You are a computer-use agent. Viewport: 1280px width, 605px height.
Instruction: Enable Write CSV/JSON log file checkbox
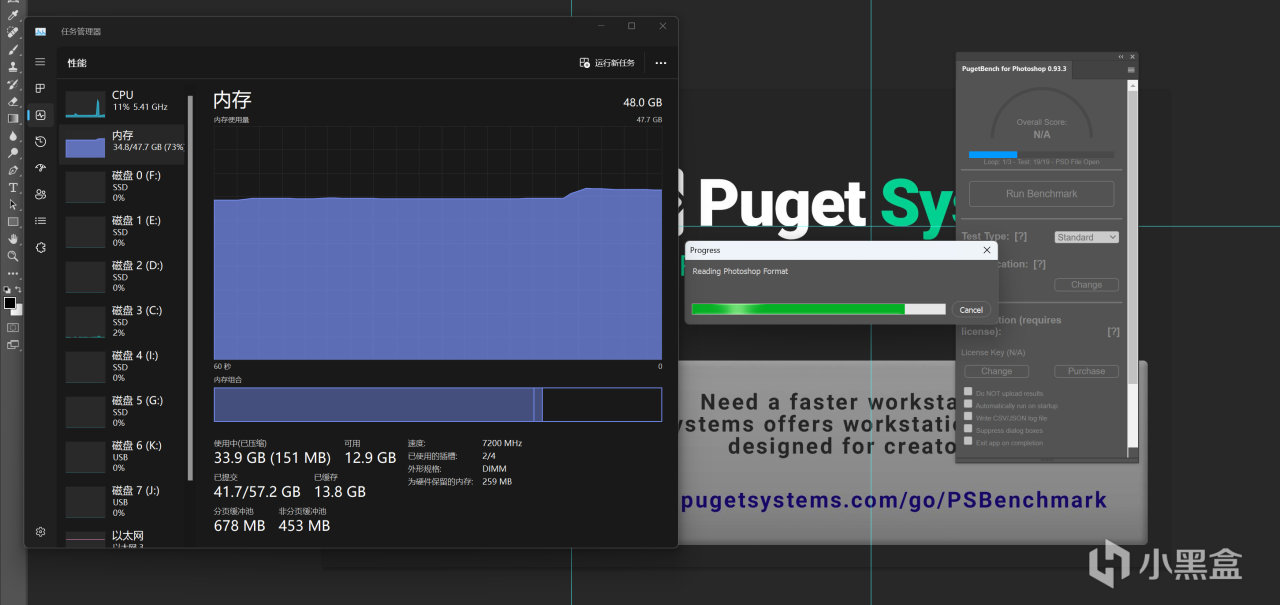[968, 417]
